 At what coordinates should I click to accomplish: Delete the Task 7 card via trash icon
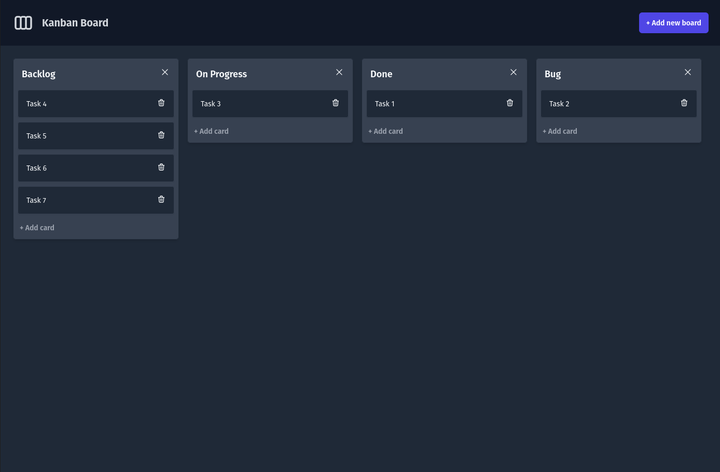(x=161, y=199)
